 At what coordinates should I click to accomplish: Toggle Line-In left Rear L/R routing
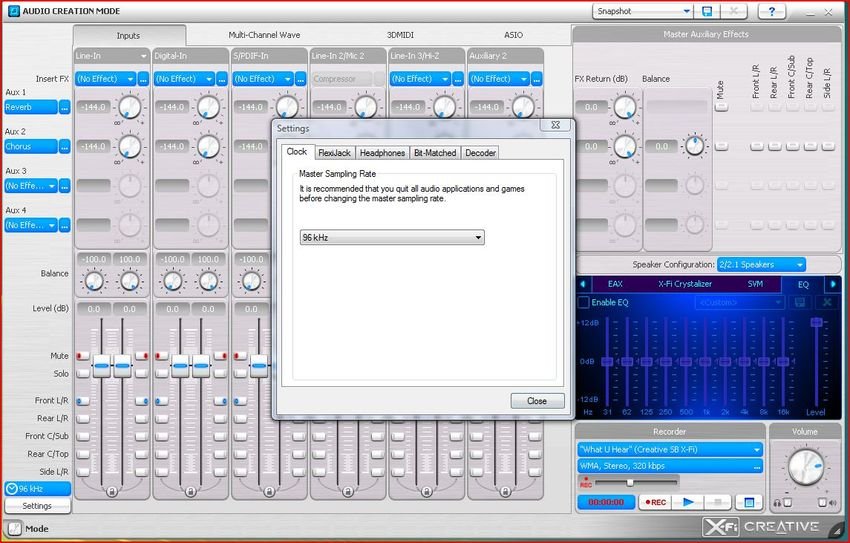[82, 418]
